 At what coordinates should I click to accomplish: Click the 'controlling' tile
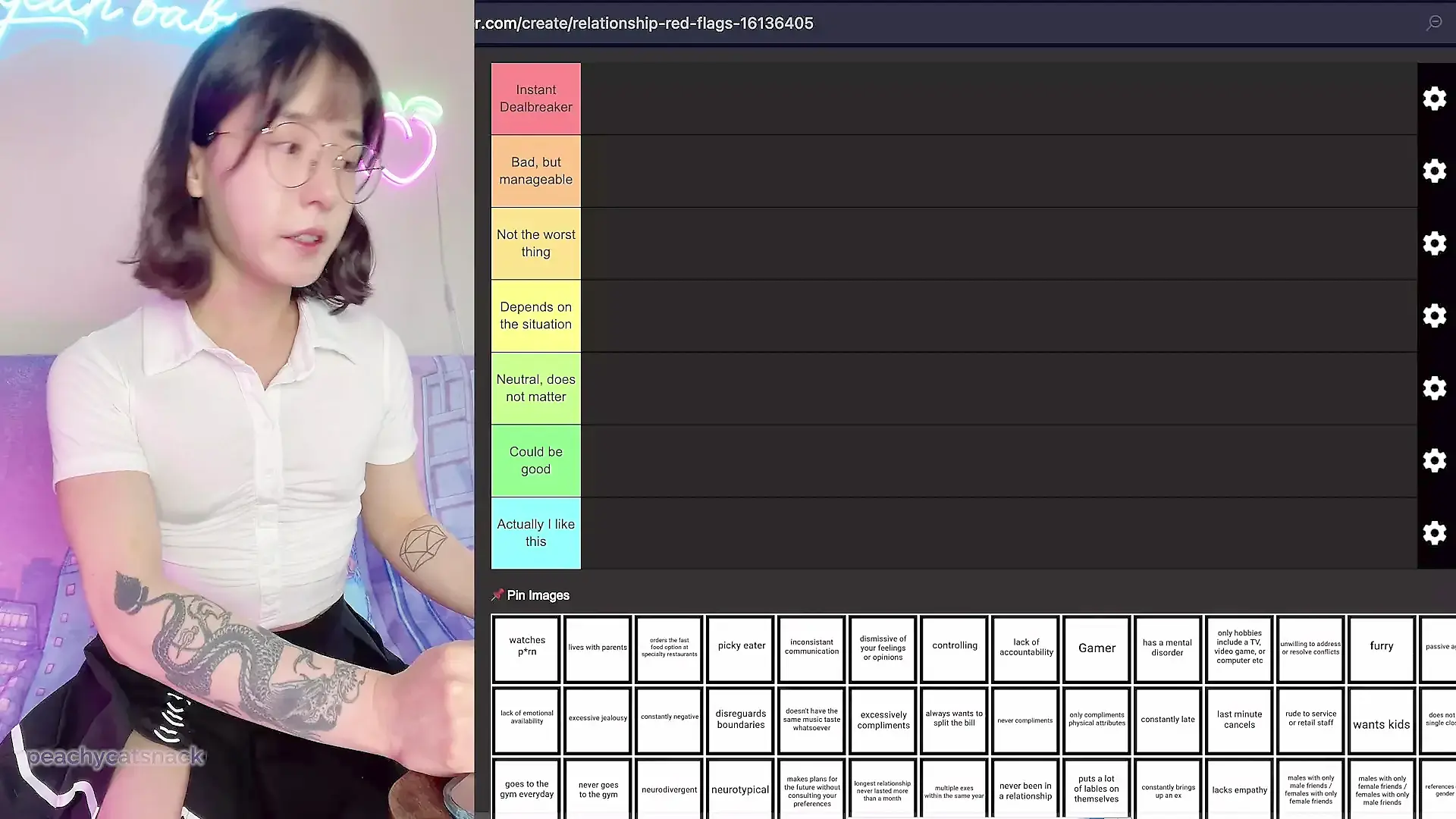pyautogui.click(x=955, y=648)
